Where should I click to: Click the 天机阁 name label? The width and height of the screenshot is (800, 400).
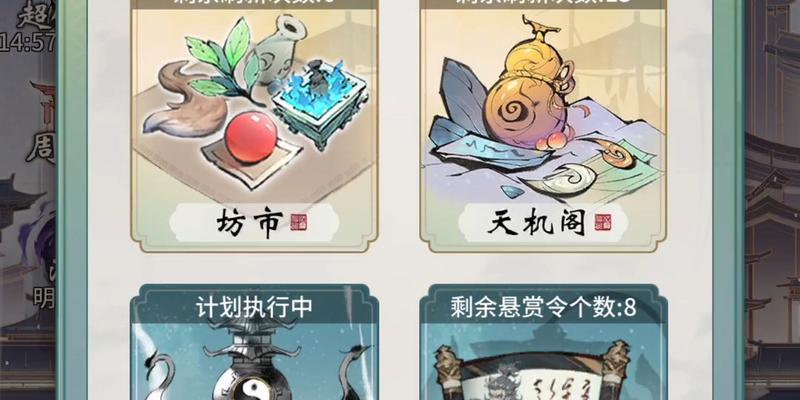point(536,223)
